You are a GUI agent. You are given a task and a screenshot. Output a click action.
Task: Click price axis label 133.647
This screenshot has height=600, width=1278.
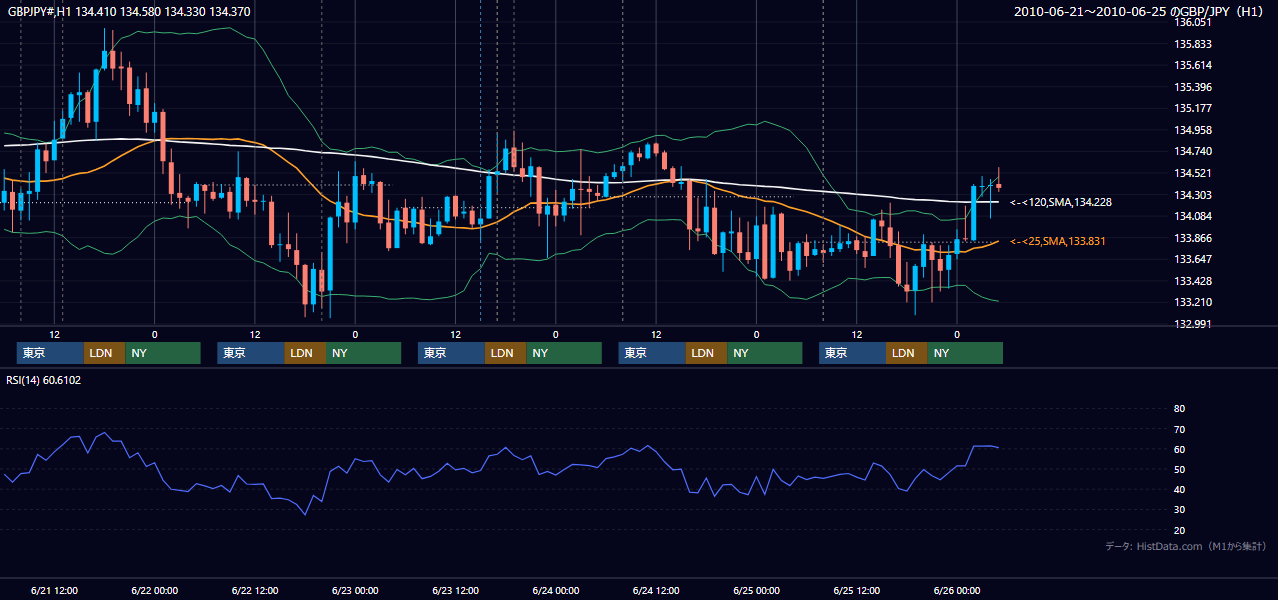[1194, 259]
